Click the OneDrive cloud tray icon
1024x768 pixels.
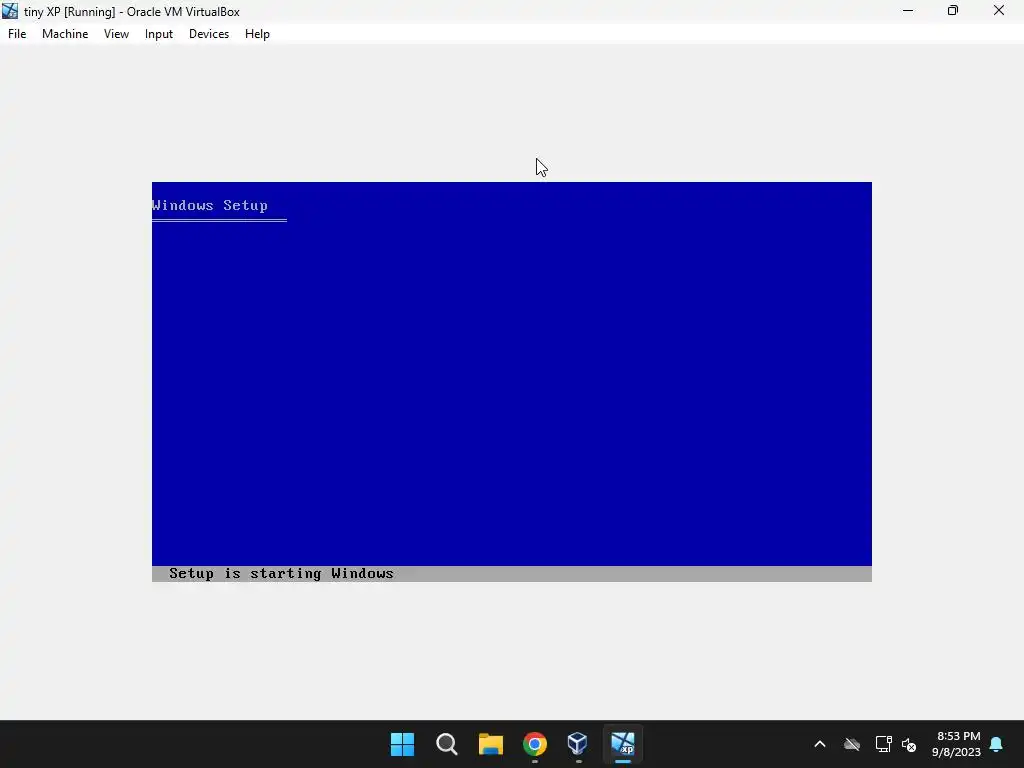(852, 744)
